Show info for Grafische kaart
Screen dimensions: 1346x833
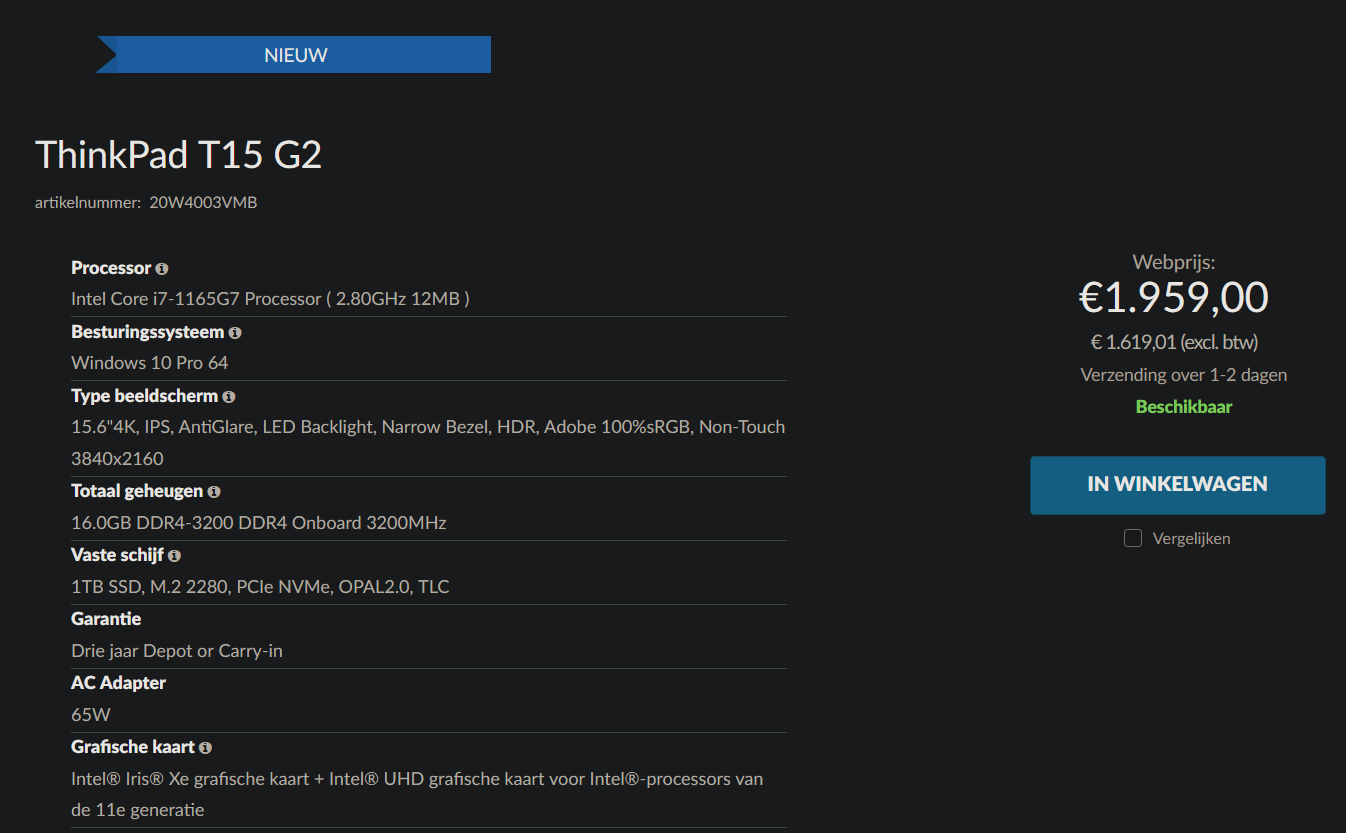pos(205,748)
